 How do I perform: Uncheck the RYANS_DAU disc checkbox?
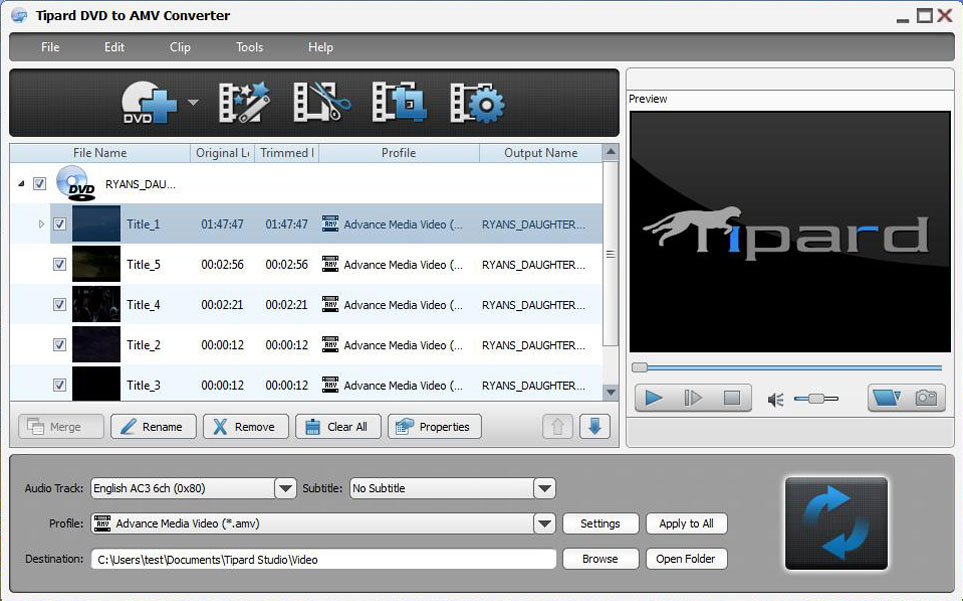point(39,184)
